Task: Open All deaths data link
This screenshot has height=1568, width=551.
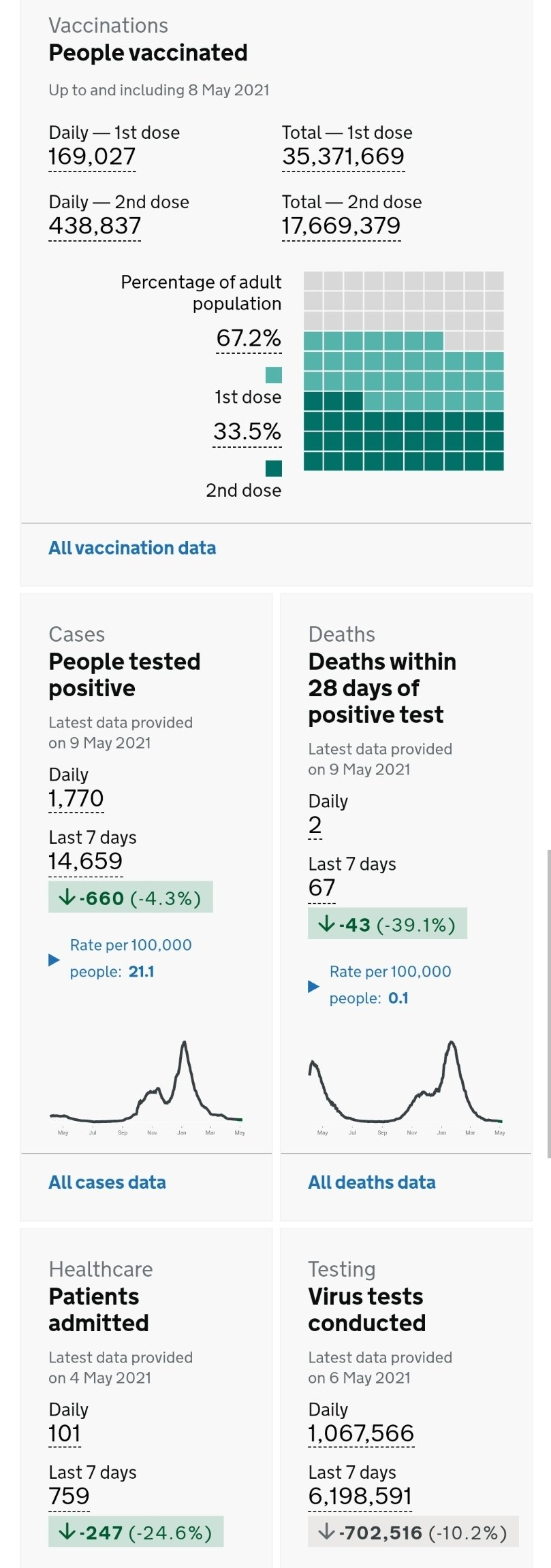Action: 371,1182
